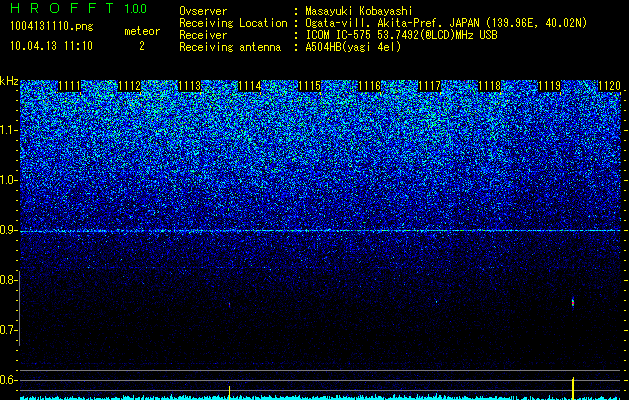Click the short yellow detection spike near 1113
This screenshot has width=629, height=400.
tap(229, 392)
